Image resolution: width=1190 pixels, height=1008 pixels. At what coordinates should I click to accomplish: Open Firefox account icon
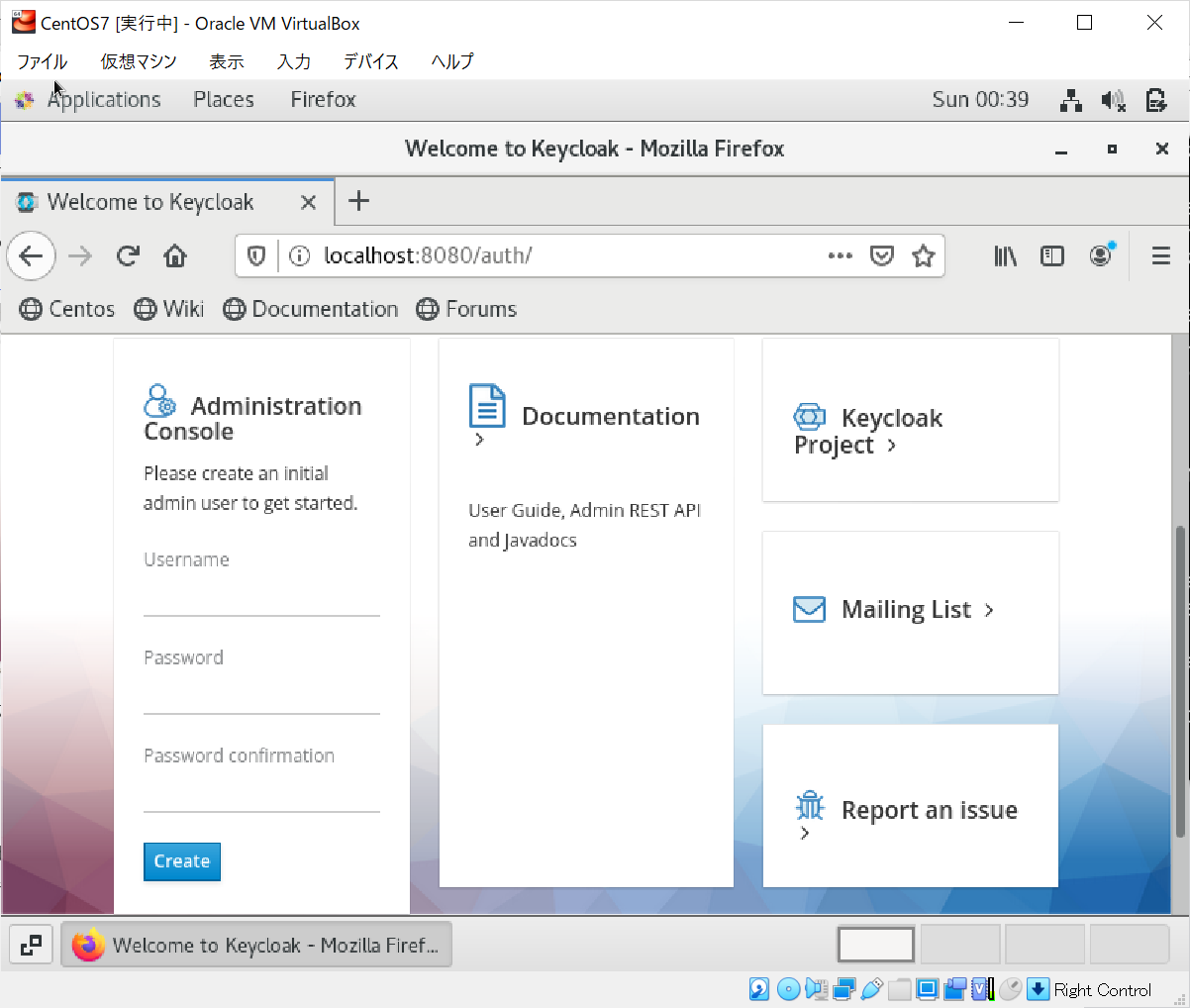[x=1101, y=255]
